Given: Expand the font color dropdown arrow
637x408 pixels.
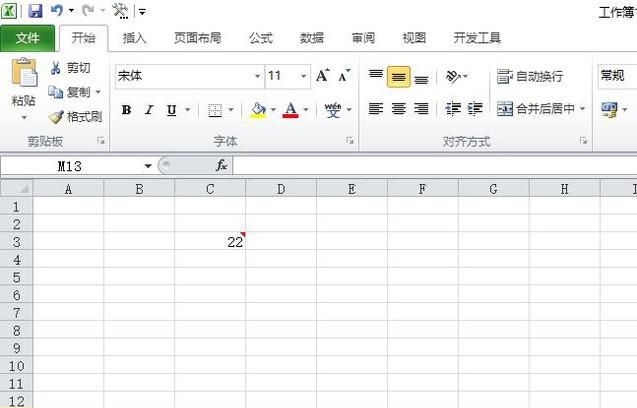Looking at the screenshot, I should tap(306, 109).
